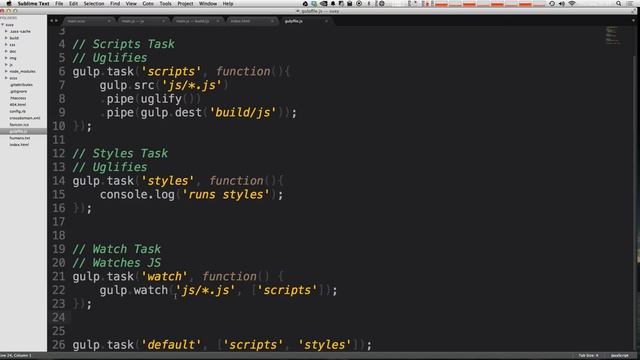Image resolution: width=640 pixels, height=360 pixels.
Task: Open the Help menu
Action: [x=228, y=3]
